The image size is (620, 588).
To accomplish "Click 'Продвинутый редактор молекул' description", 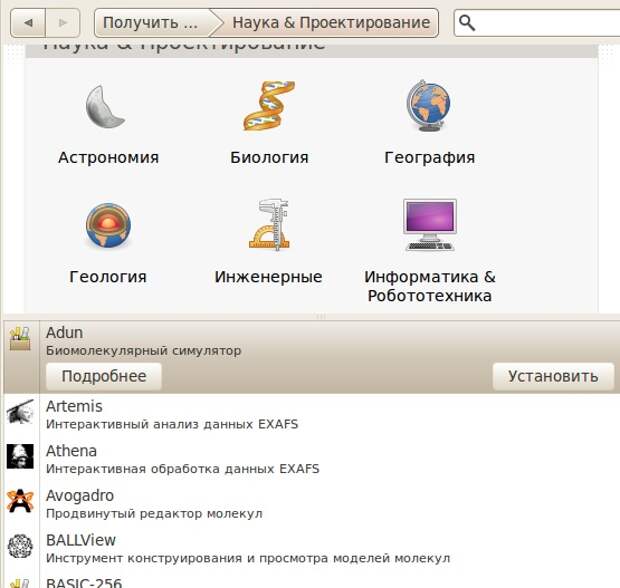I will (154, 514).
